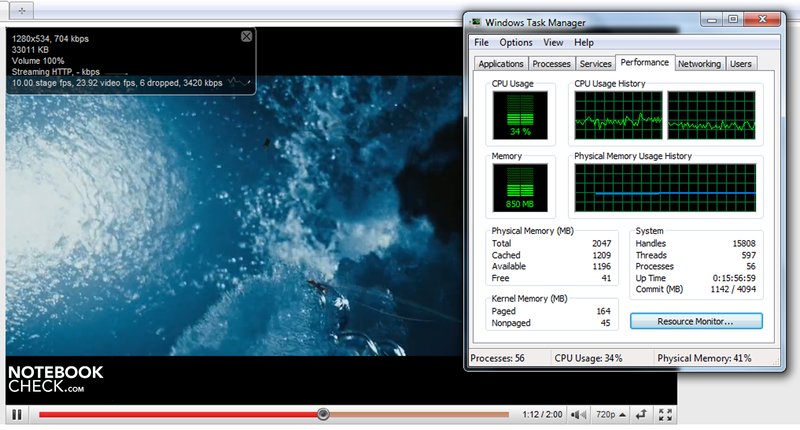The width and height of the screenshot is (800, 430).
Task: Open the Help menu in Task Manager
Action: click(584, 42)
